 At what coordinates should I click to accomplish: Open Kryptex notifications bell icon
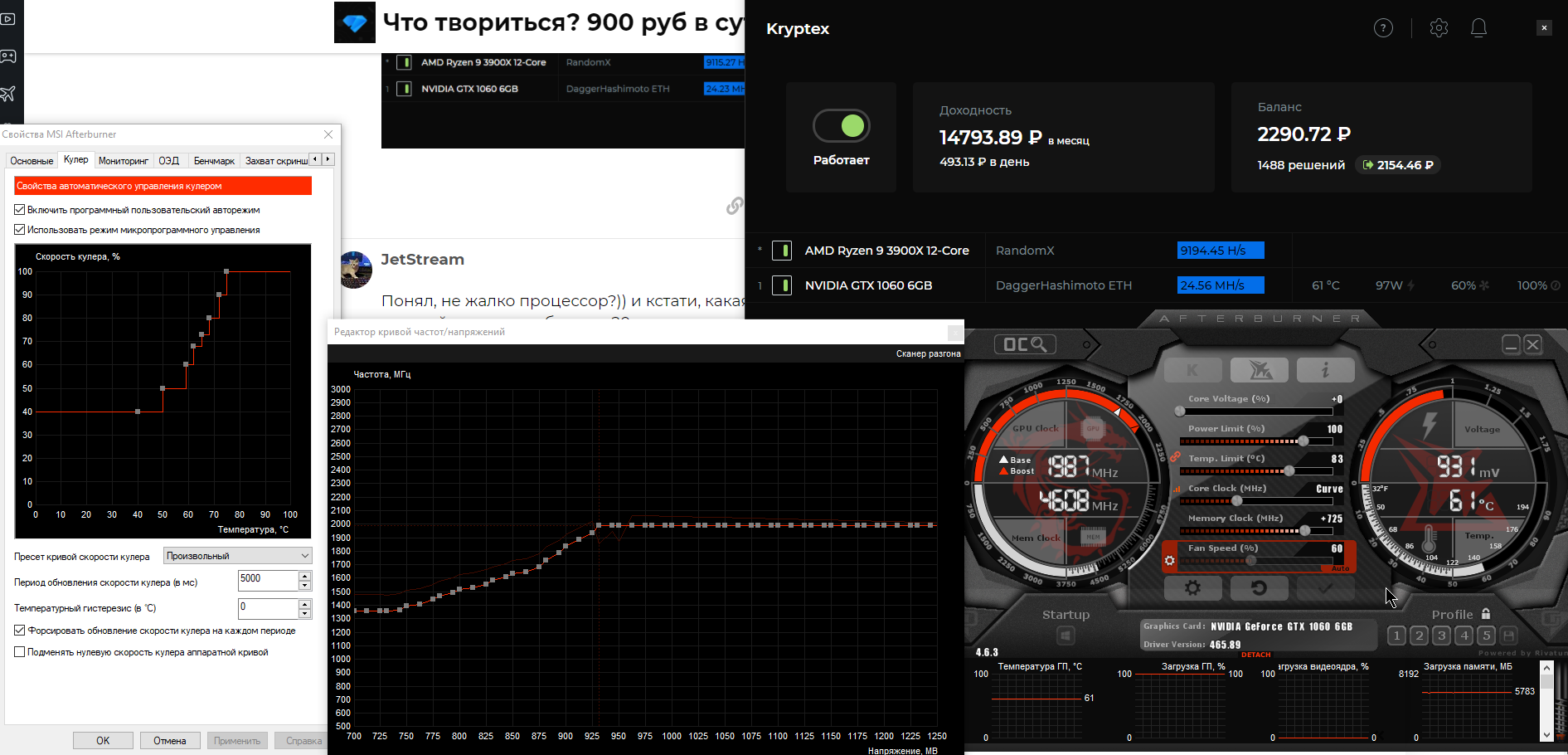[x=1478, y=28]
